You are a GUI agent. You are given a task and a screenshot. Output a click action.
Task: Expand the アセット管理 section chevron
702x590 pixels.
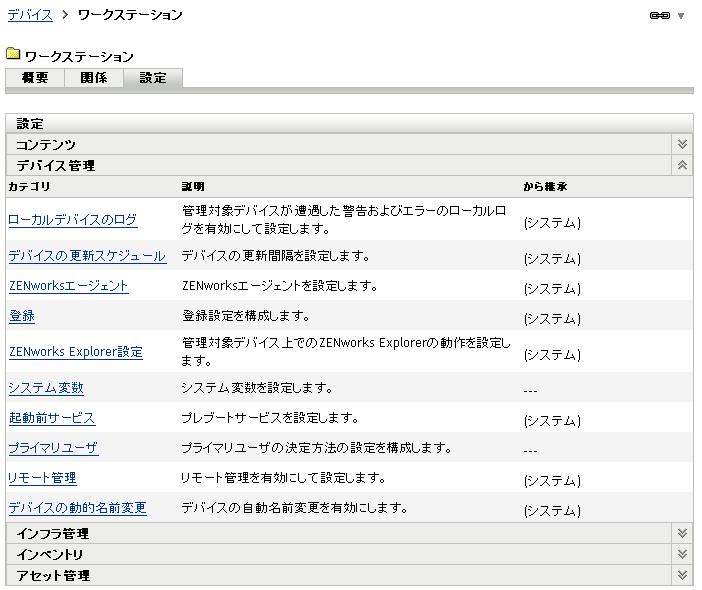pos(682,575)
